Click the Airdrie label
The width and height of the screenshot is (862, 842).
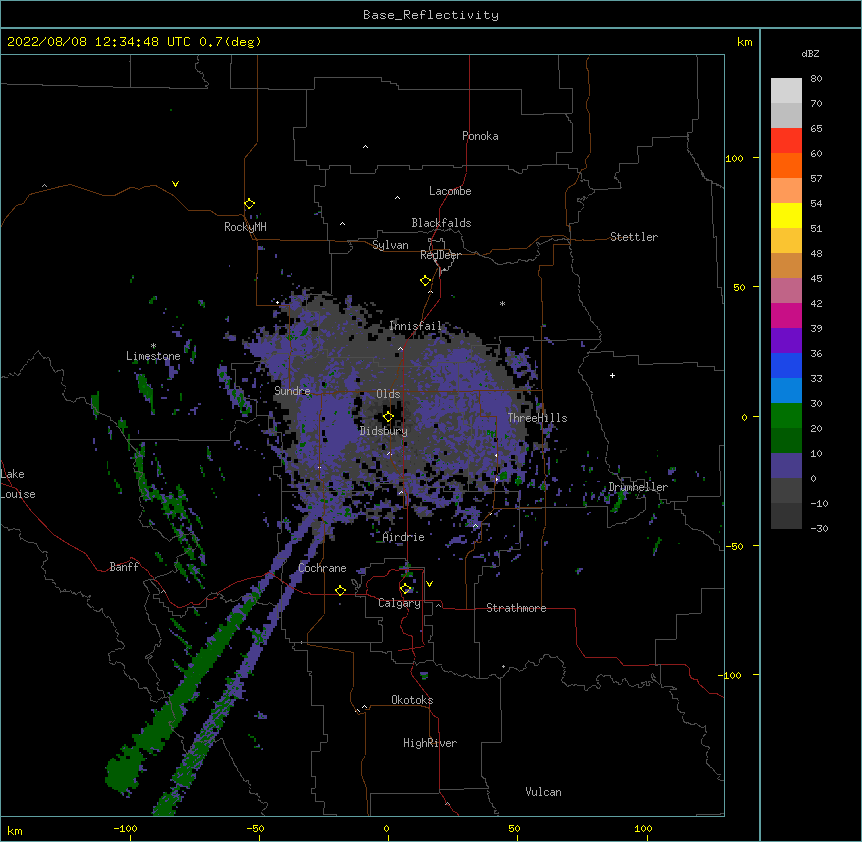[x=404, y=537]
